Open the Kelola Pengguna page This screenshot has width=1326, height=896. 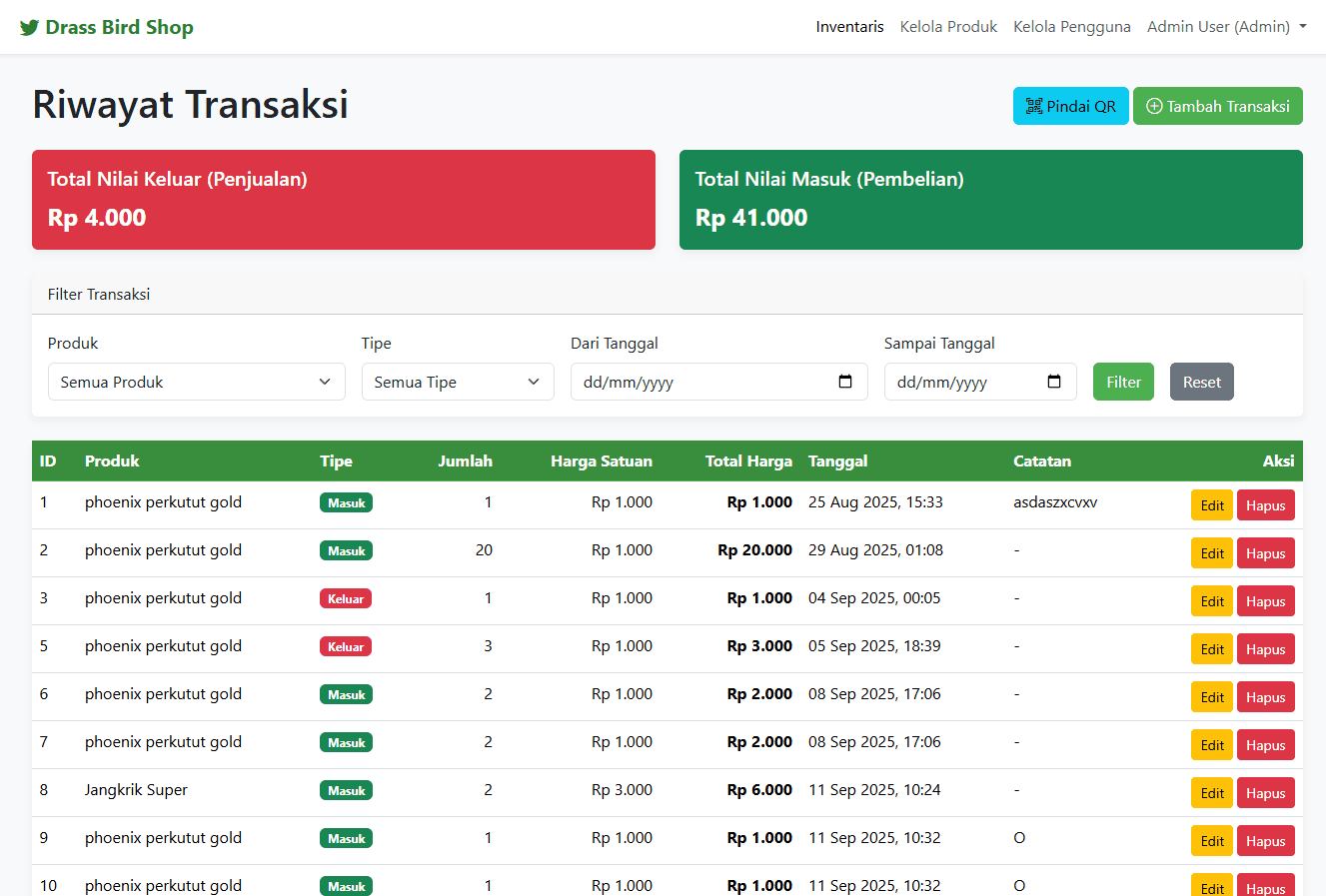pos(1071,27)
